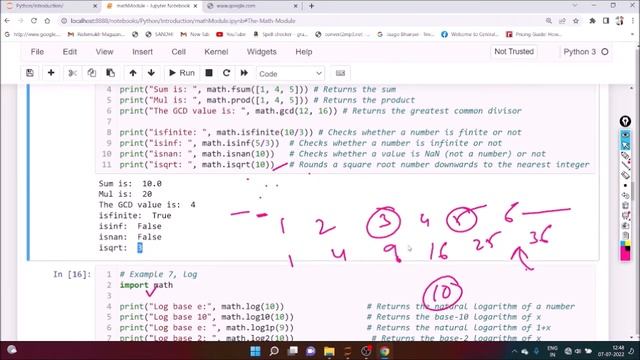The image size is (640, 360).
Task: Open the Edit menu
Action: click(69, 52)
